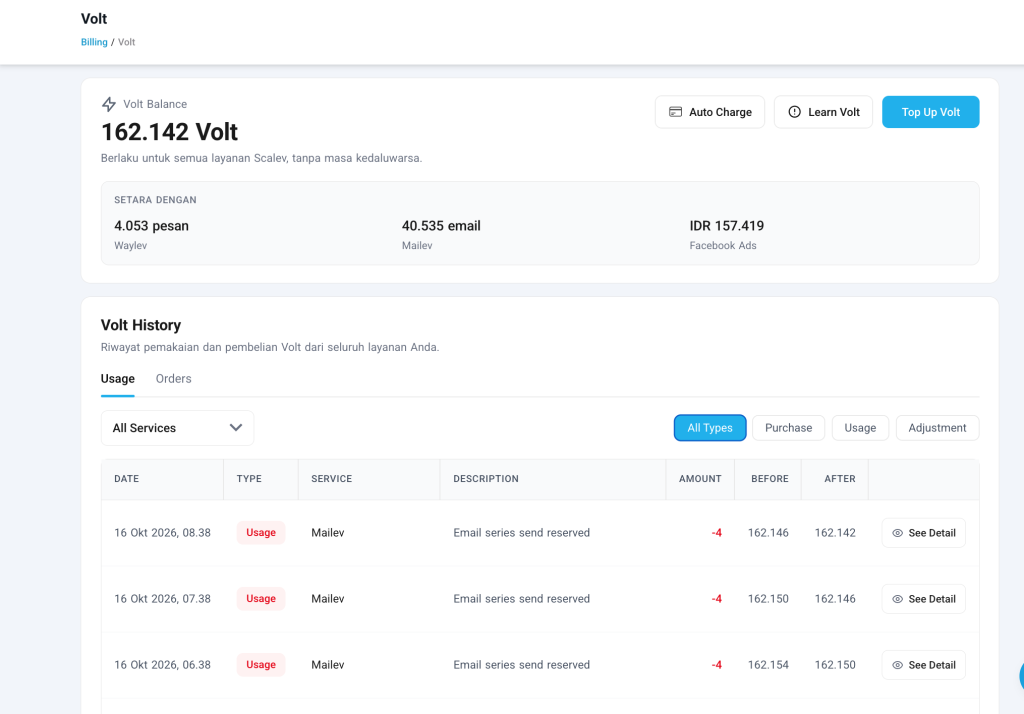Select the All Types filter

click(710, 428)
